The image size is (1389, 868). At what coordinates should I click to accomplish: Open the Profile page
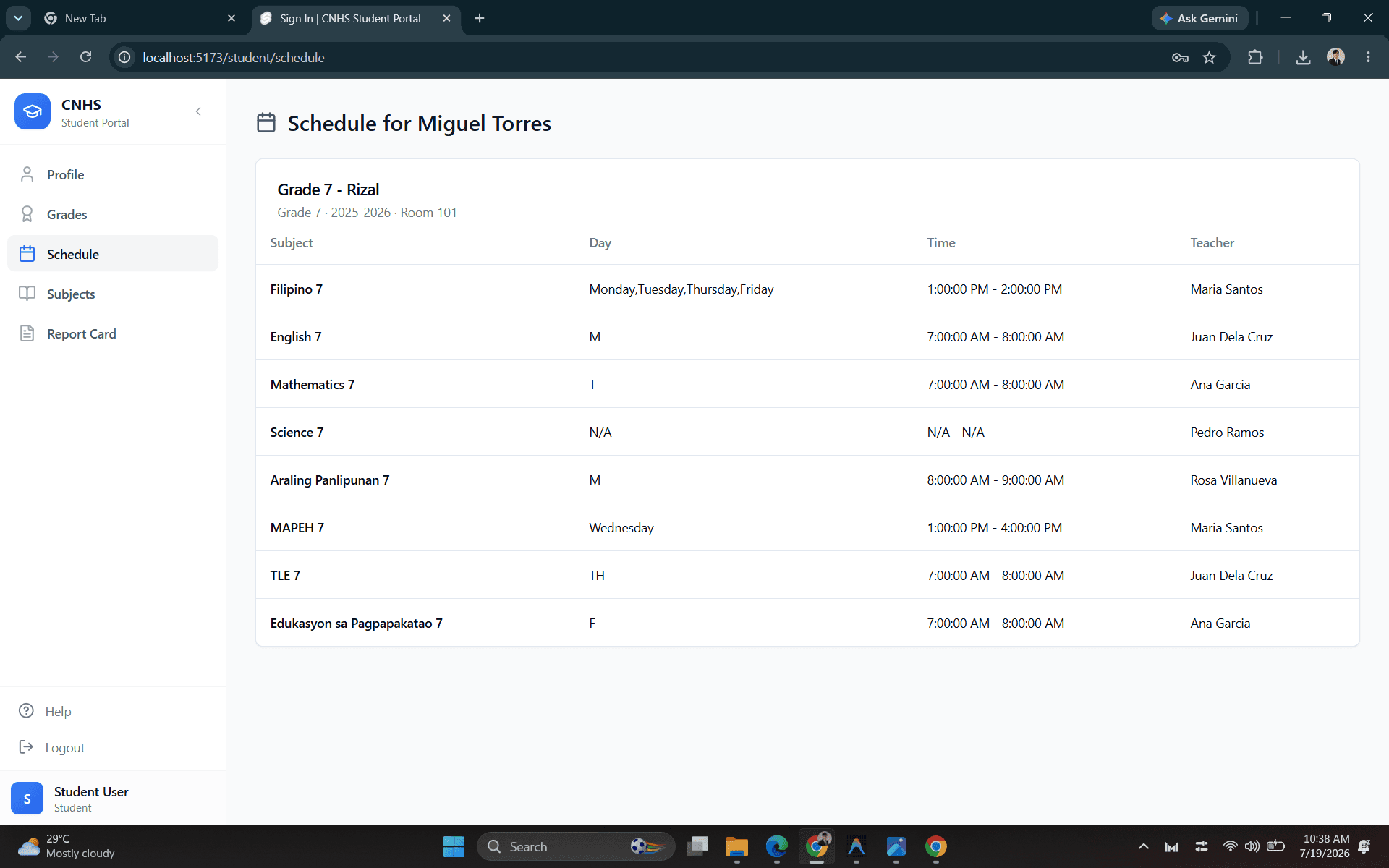[x=113, y=174]
